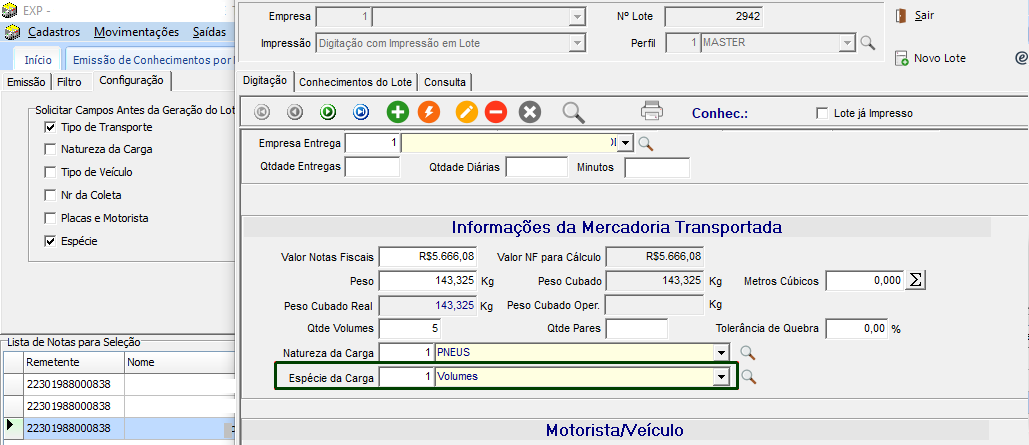Click the Valor Notas Fiscais field
Screen dimensions: 1029x445
(x=429, y=257)
